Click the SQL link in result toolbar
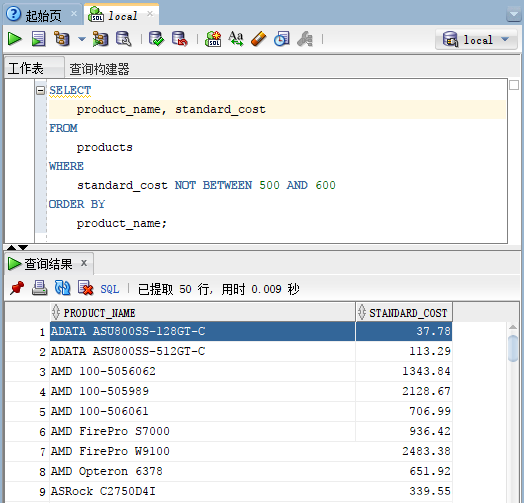Screen dimensions: 524x503 110,289
